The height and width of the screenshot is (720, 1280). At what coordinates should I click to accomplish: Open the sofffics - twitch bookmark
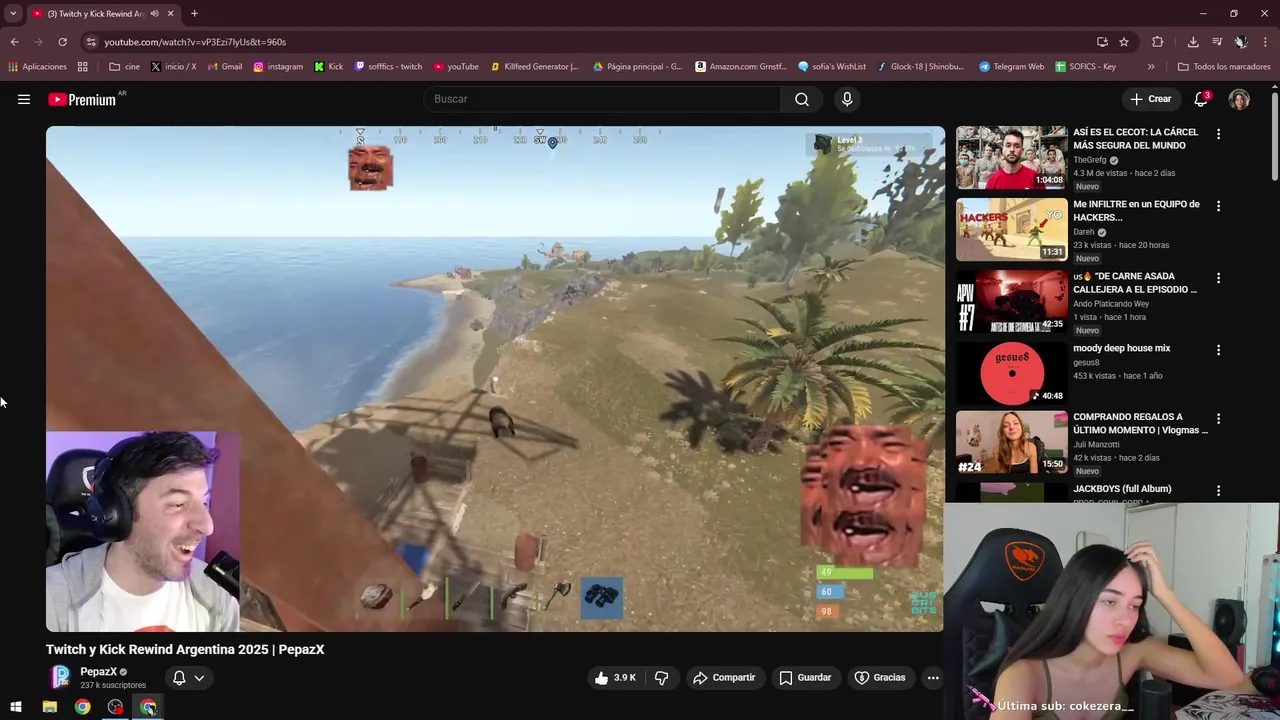pyautogui.click(x=387, y=67)
